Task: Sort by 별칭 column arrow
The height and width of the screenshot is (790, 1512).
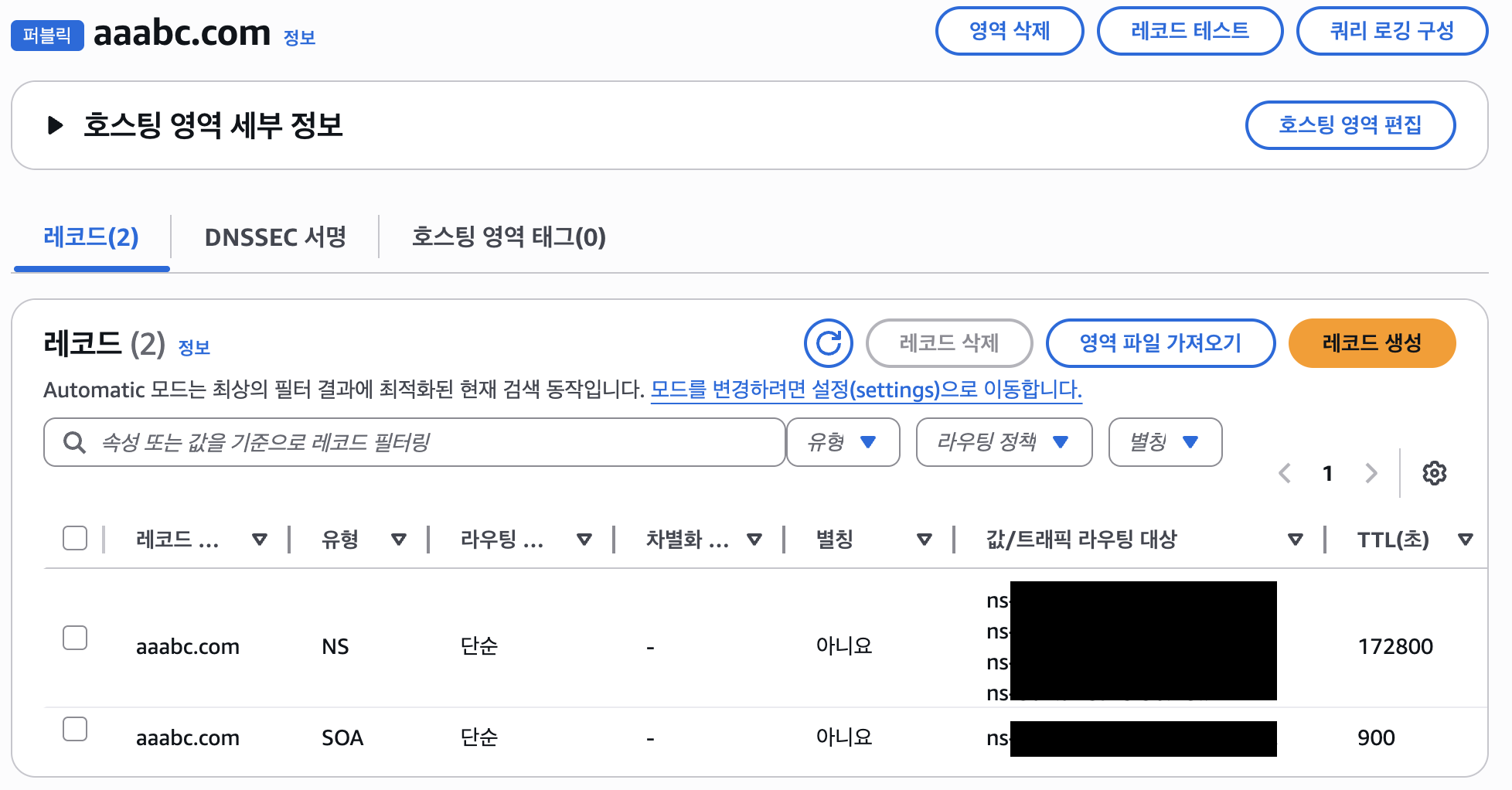Action: (924, 540)
